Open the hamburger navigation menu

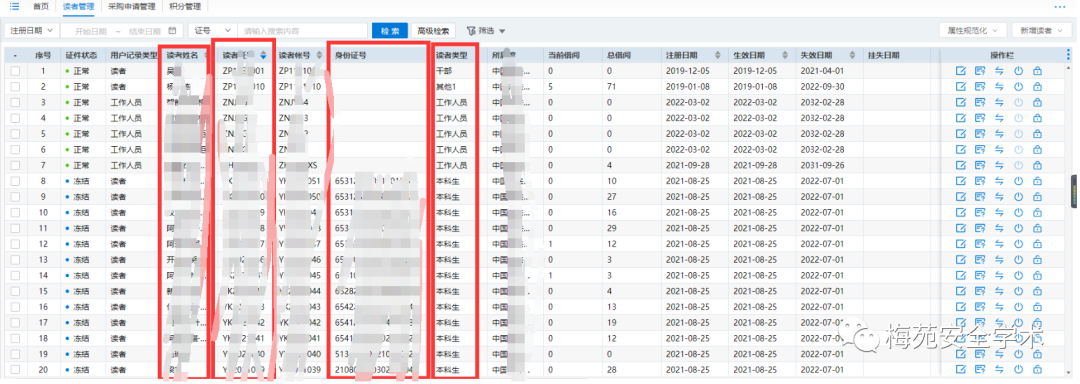point(14,6)
